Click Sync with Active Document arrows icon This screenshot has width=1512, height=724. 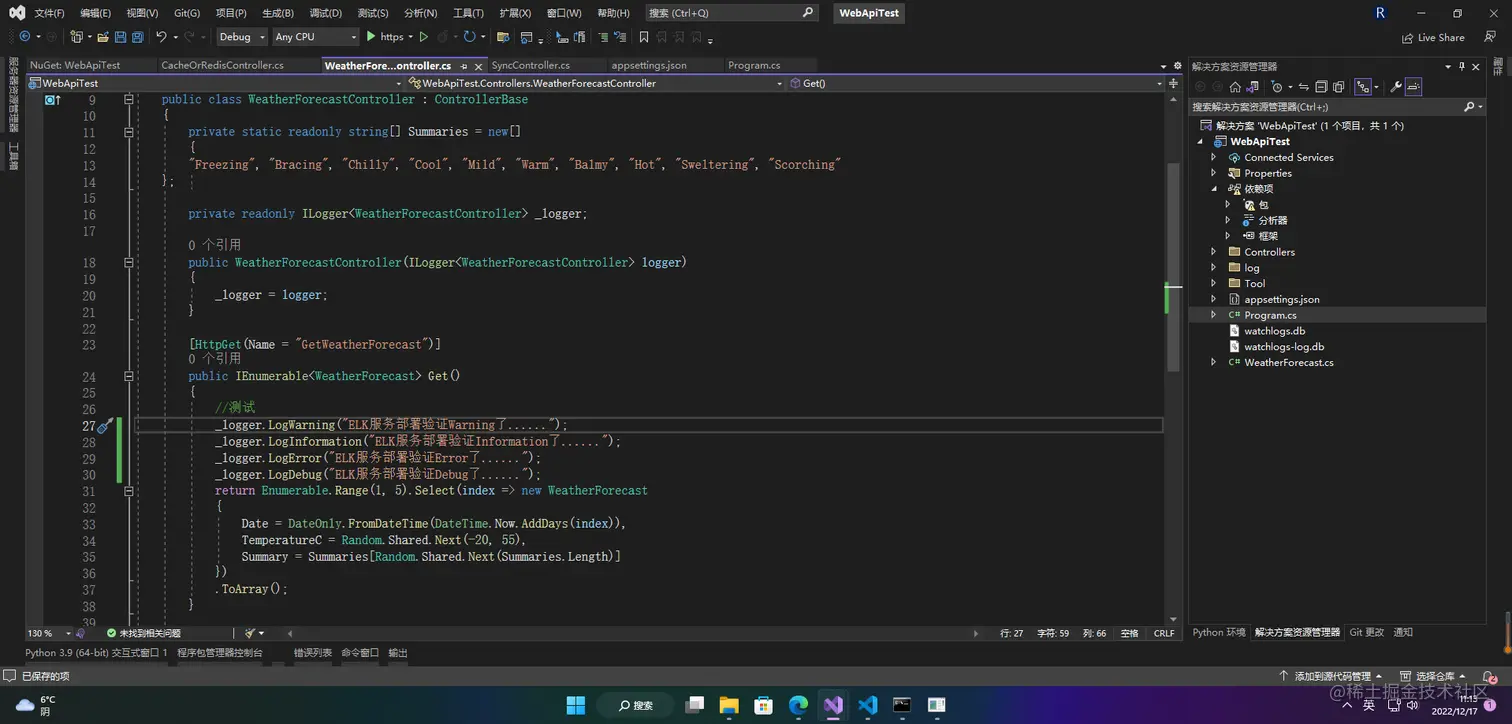[1304, 87]
